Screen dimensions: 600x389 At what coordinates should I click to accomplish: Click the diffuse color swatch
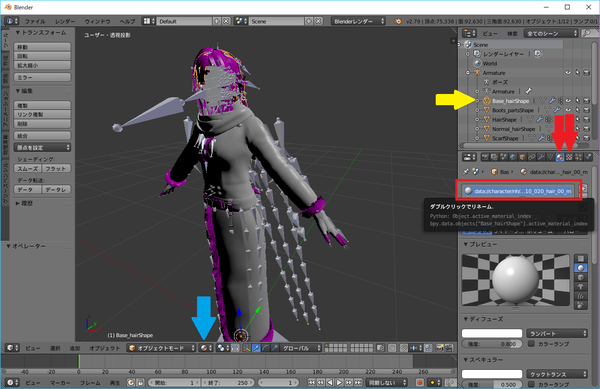click(492, 334)
